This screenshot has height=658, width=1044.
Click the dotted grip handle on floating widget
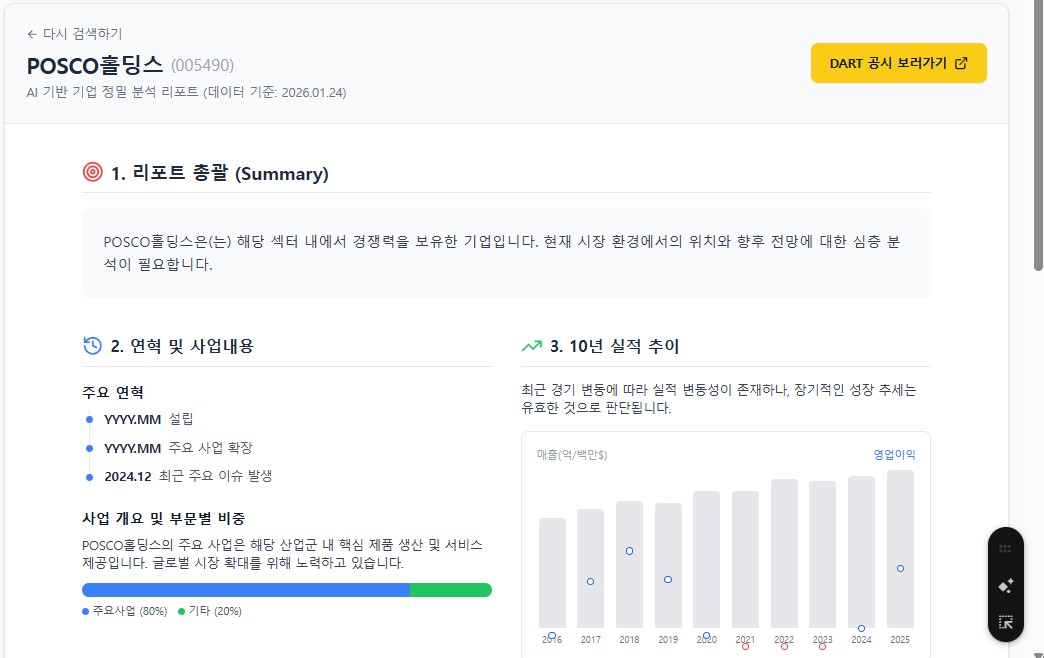coord(1005,549)
